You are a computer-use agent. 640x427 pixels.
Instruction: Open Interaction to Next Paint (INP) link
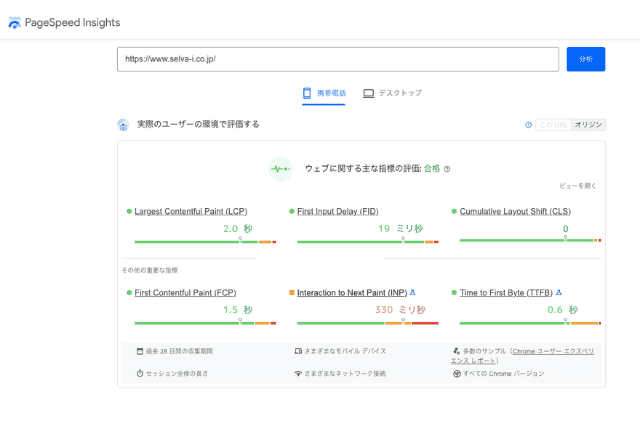point(352,293)
